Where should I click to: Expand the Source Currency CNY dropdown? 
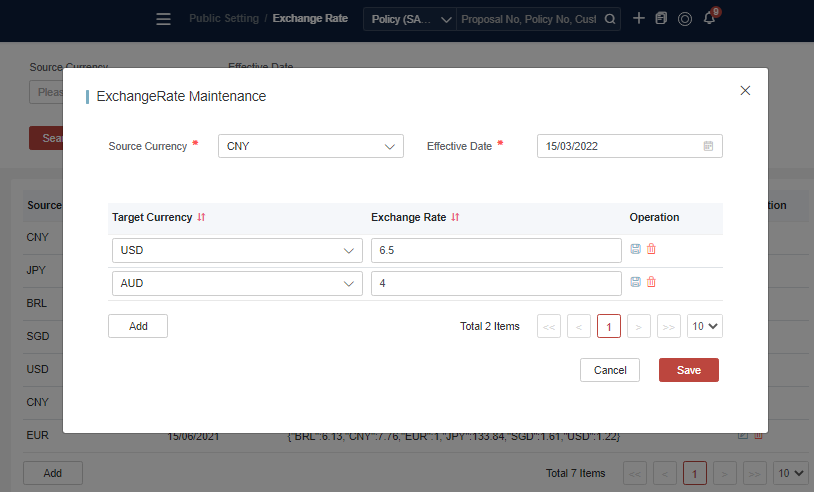click(390, 146)
